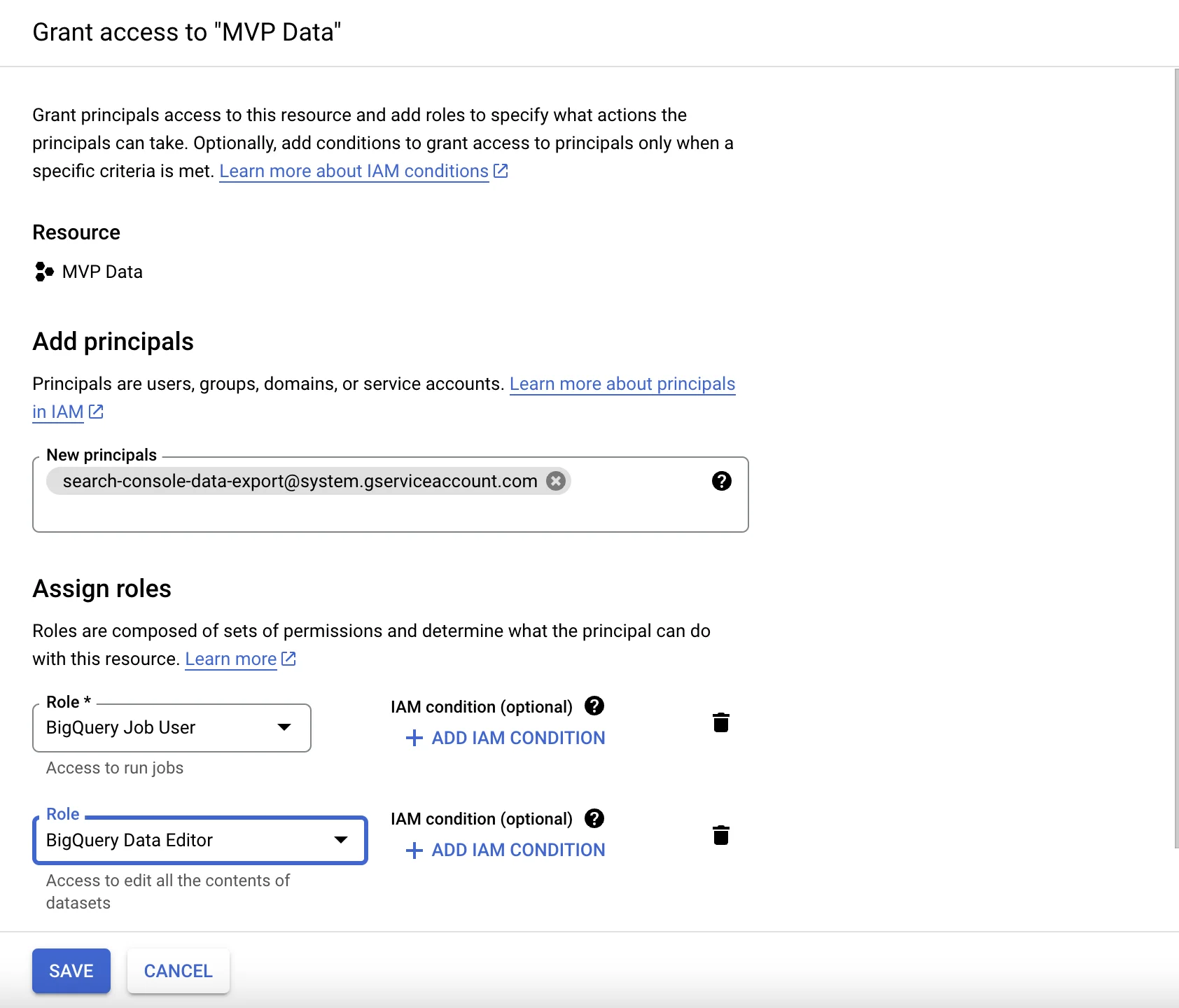Click external link icon beside 'in IAM'
Screen dimensions: 1179x1008
point(97,412)
